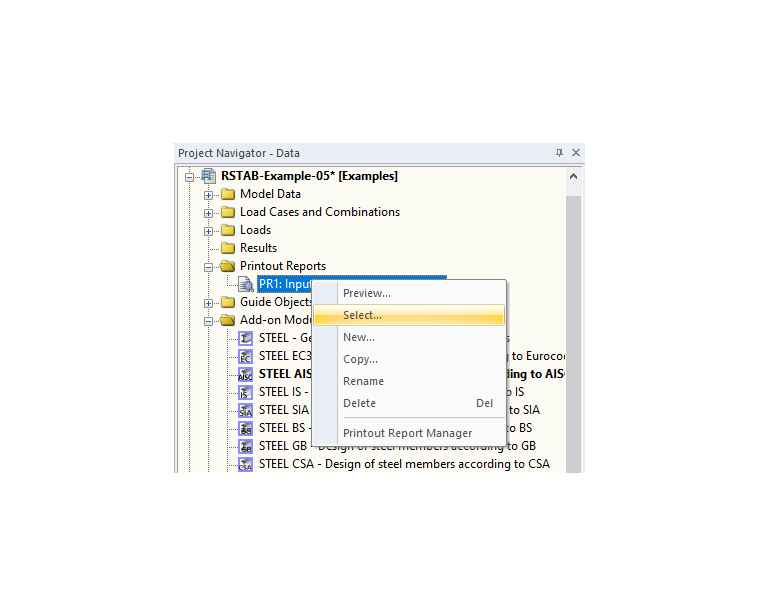The image size is (760, 616).
Task: Select the Add-on Modules tree label
Action: coord(276,320)
